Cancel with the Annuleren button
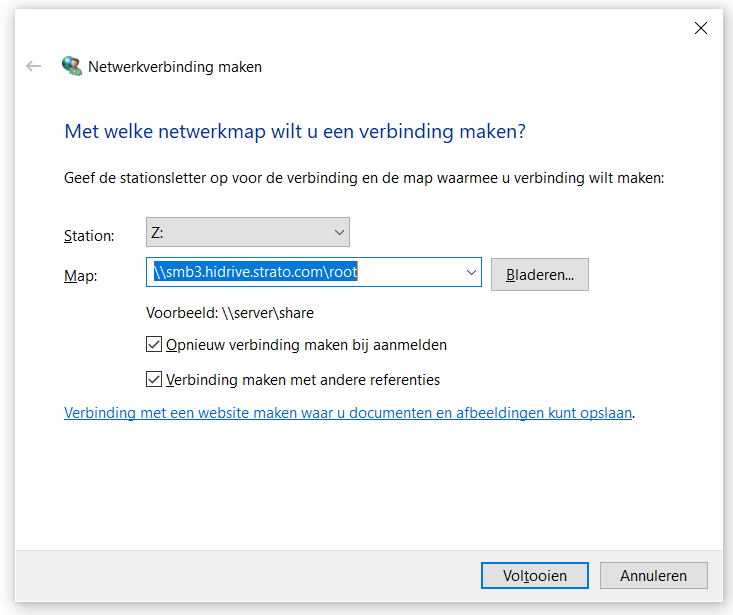Screen dimensions: 733x615 tap(653, 575)
